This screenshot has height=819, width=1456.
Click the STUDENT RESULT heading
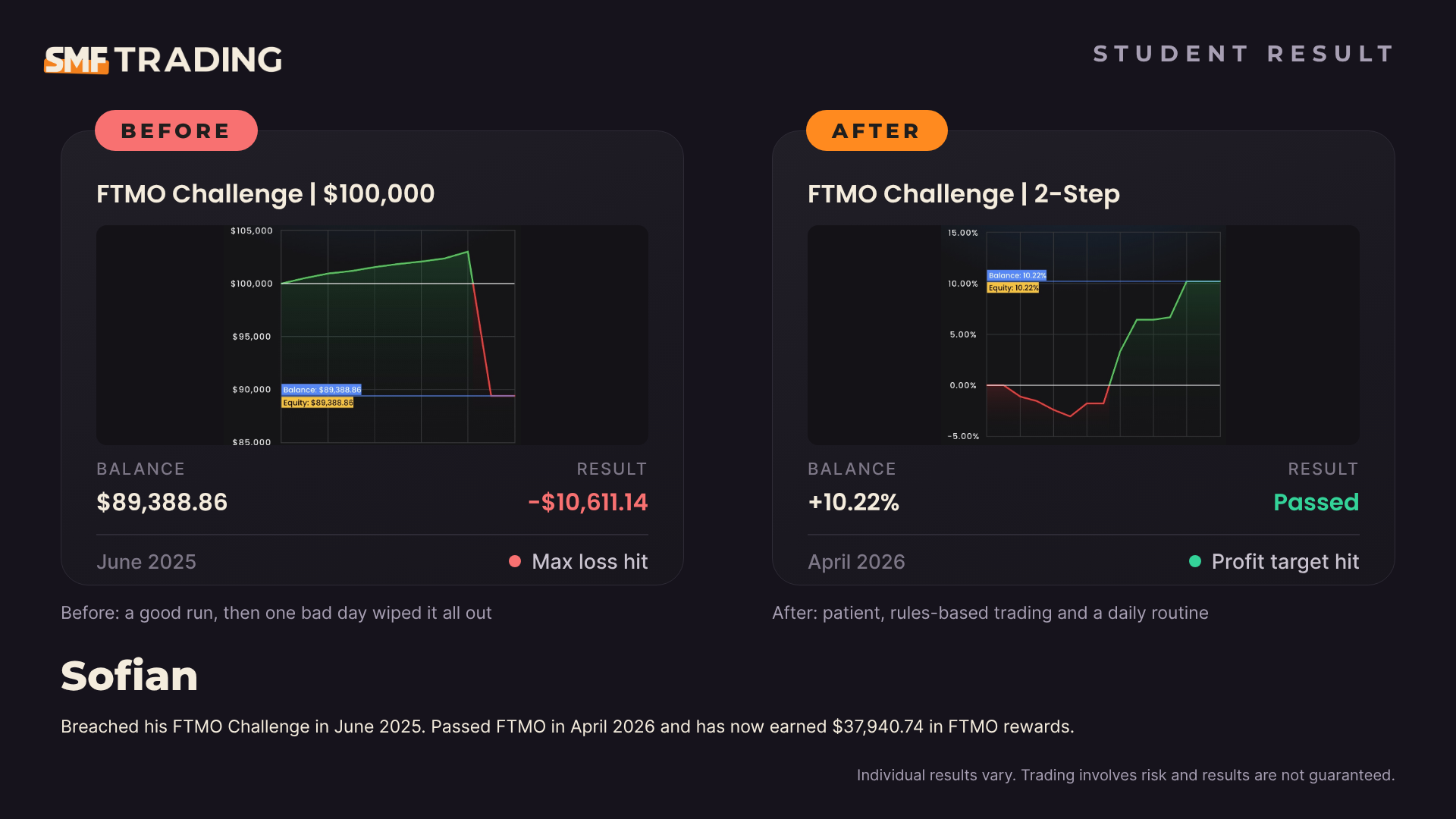1244,54
